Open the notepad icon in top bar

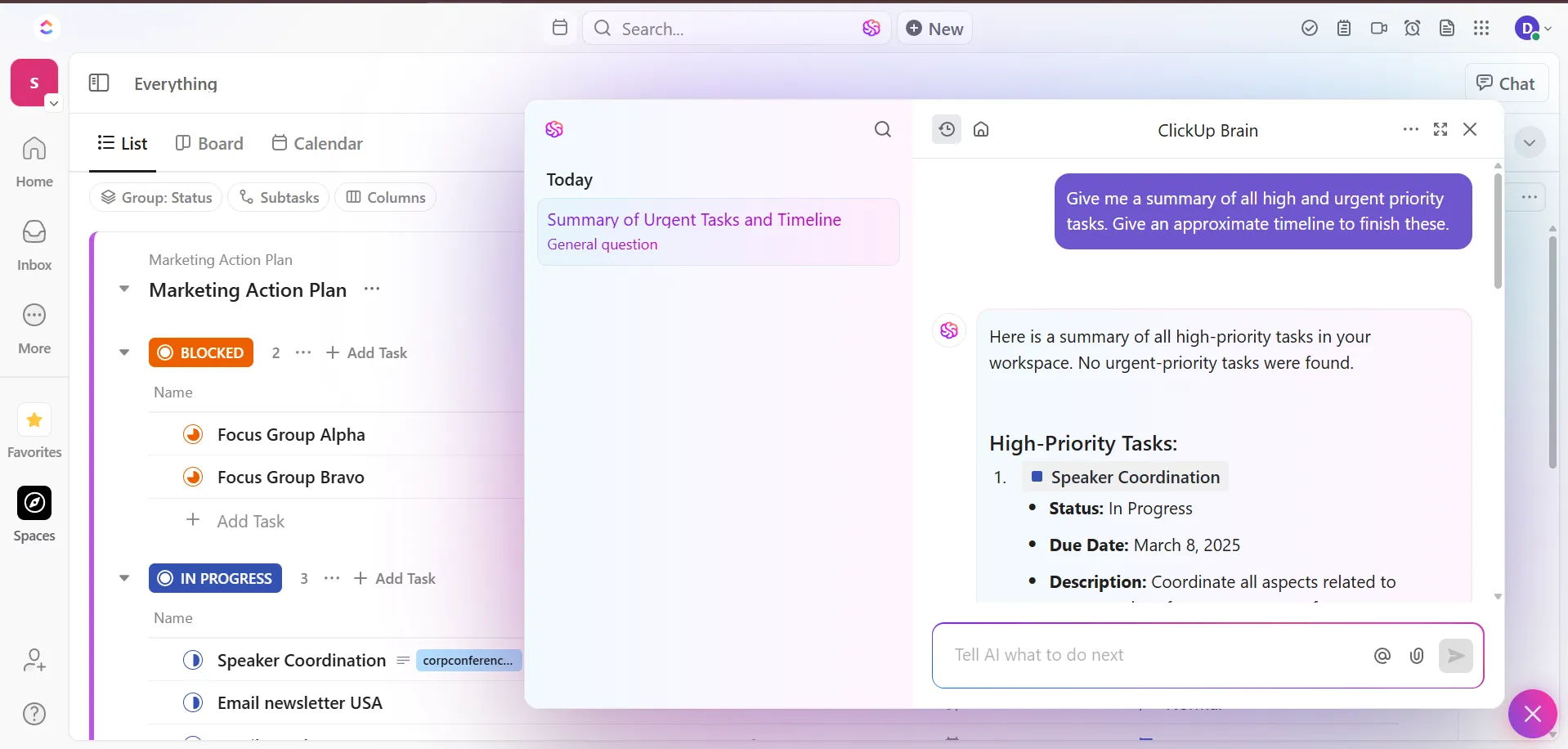(1344, 29)
